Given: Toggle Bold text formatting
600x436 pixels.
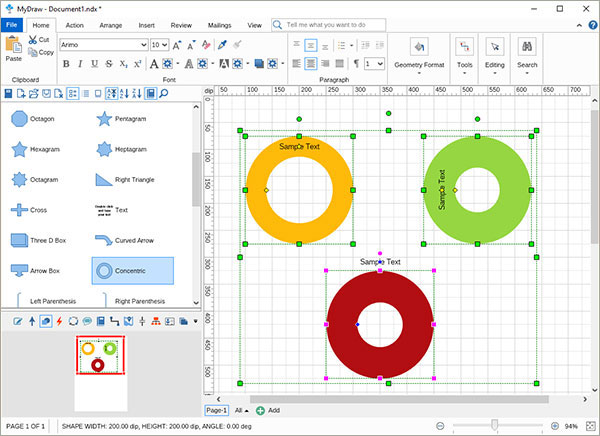Looking at the screenshot, I should click(x=66, y=64).
